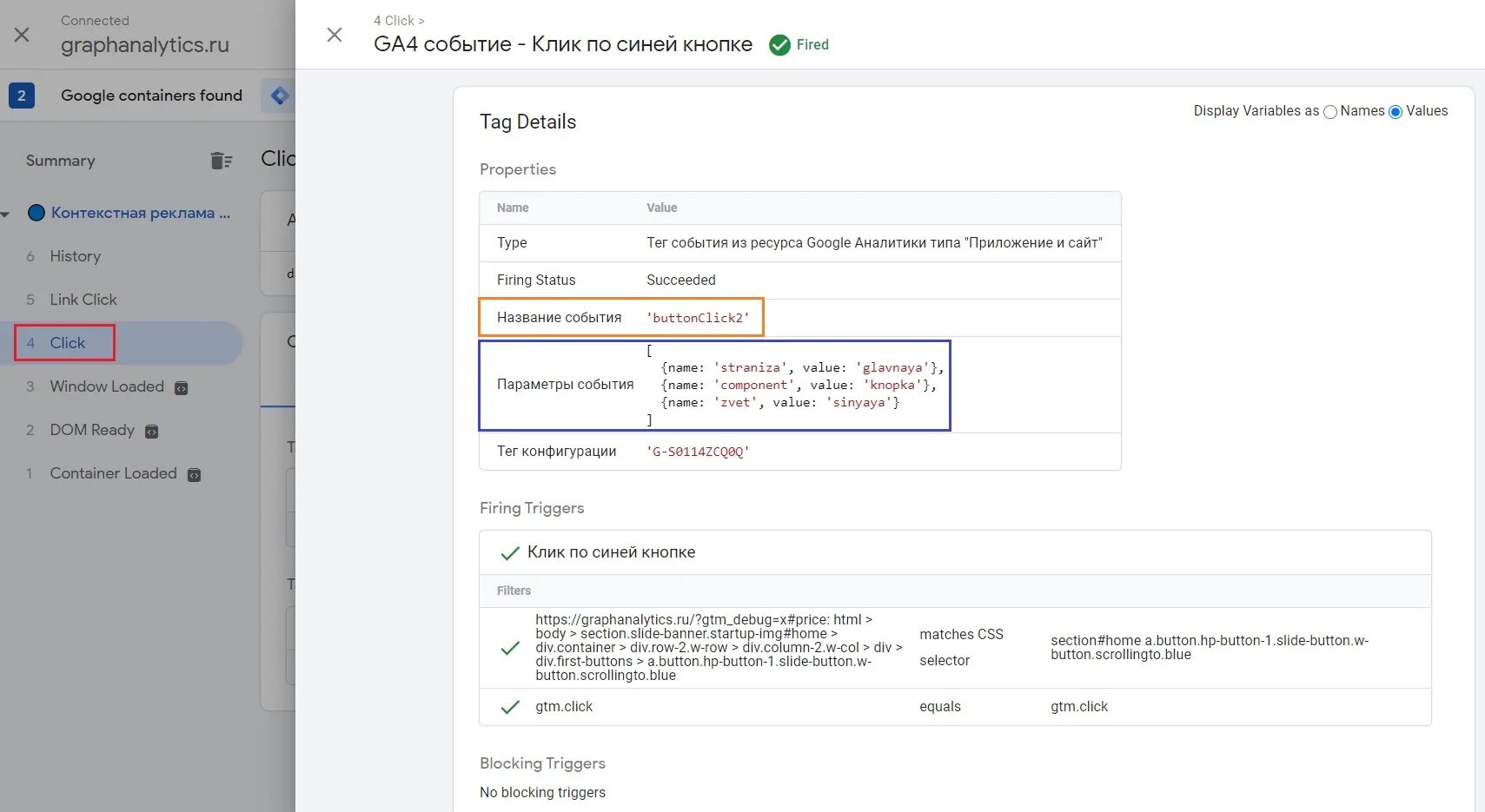Select the Values display option

pyautogui.click(x=1396, y=112)
